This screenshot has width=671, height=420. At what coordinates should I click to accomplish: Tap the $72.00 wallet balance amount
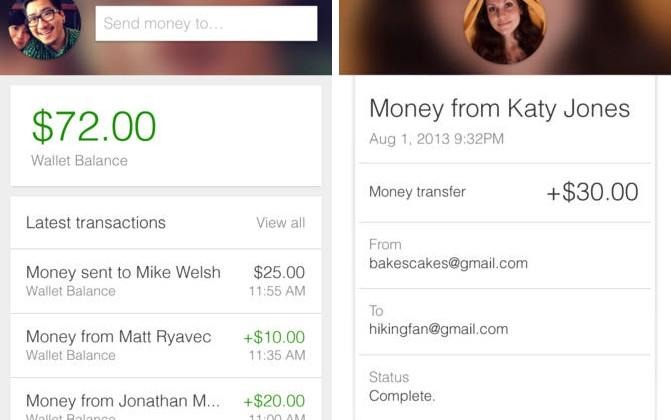click(x=94, y=126)
